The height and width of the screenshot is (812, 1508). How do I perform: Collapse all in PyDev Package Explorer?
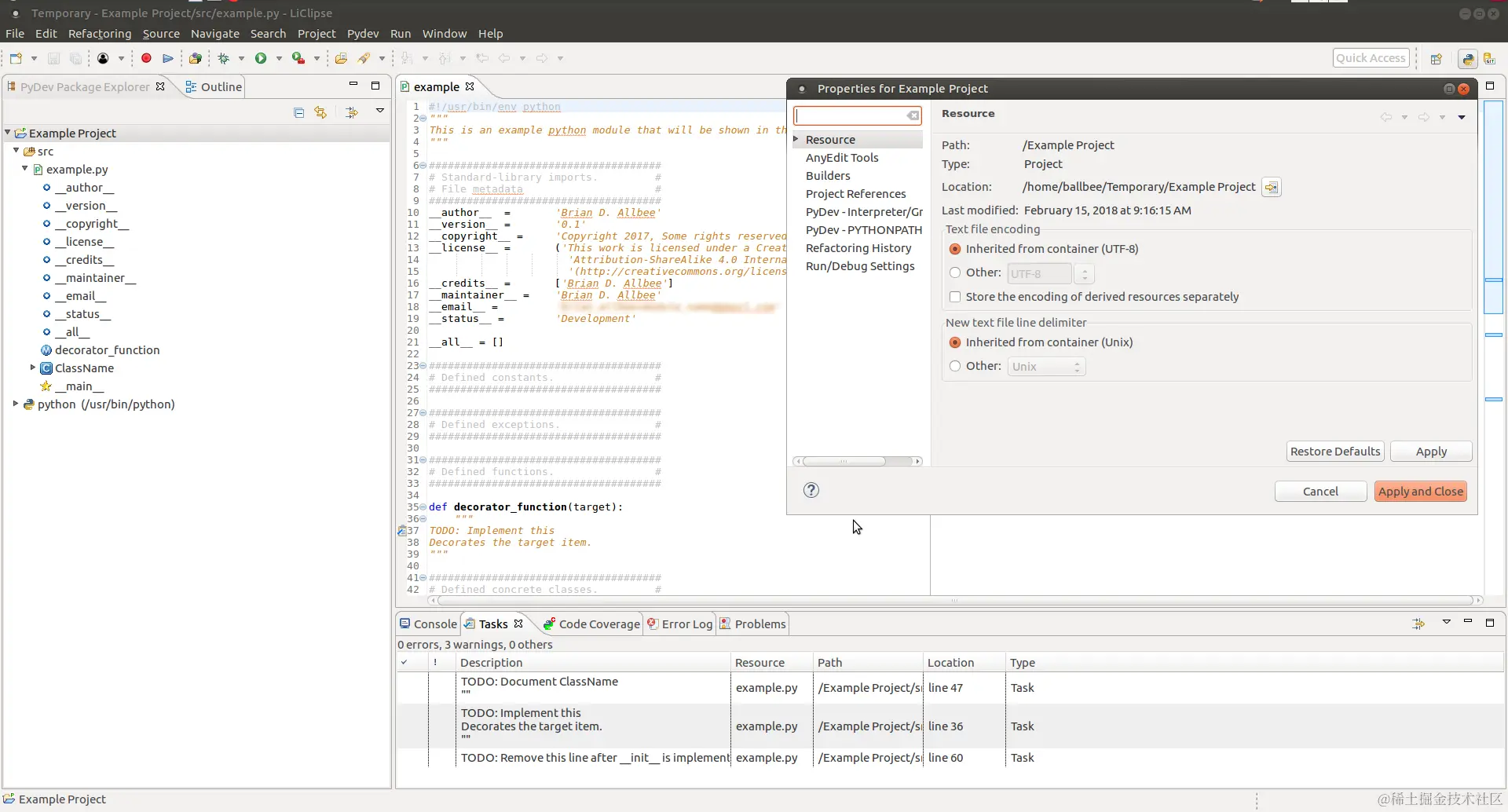click(x=298, y=112)
